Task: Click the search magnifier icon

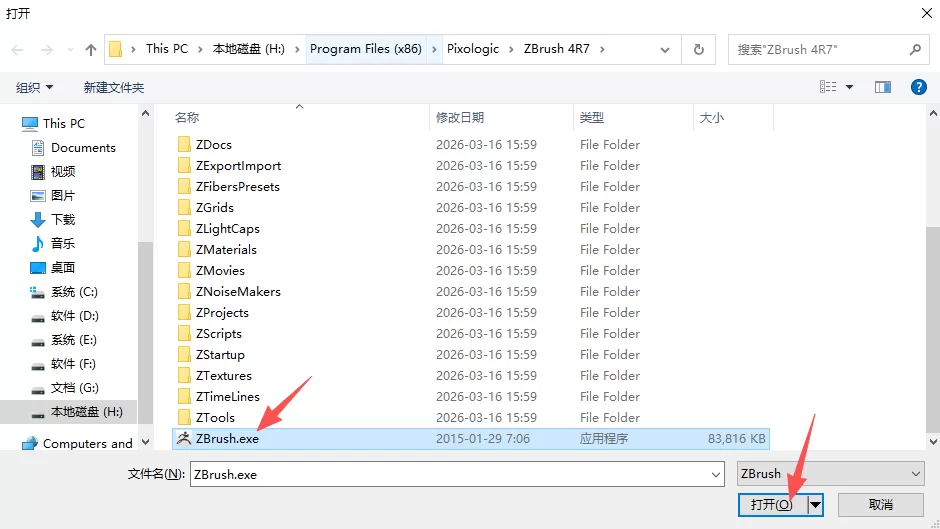Action: click(915, 50)
